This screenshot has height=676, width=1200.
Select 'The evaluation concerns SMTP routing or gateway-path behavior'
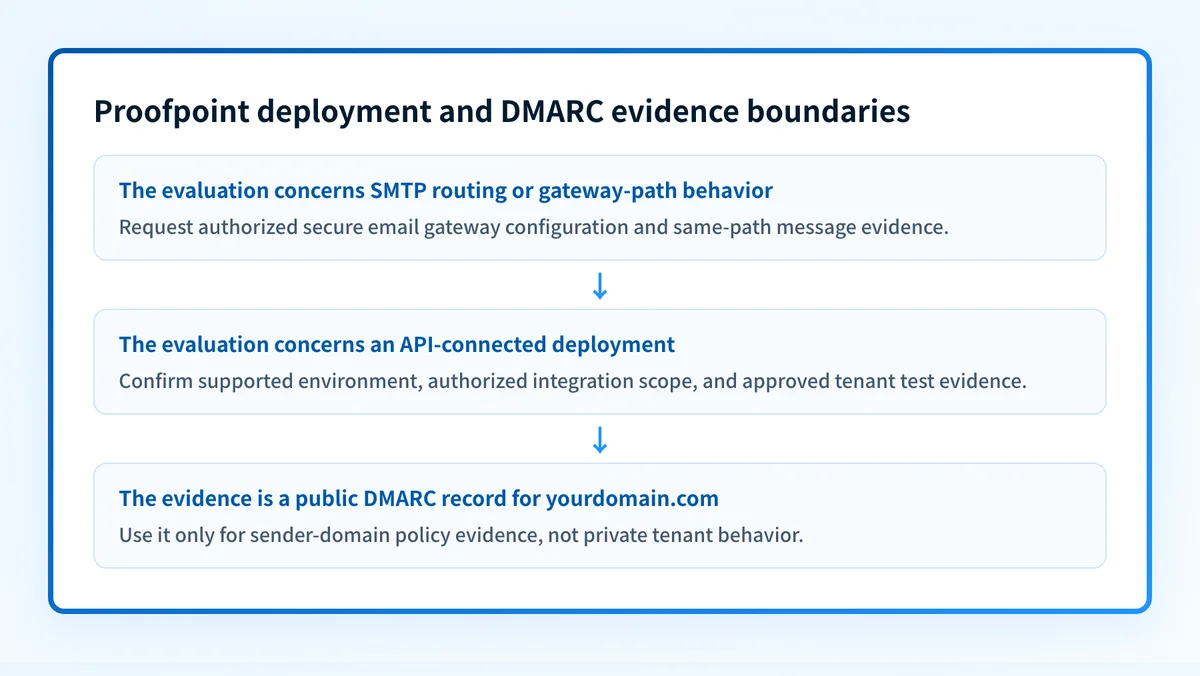446,190
